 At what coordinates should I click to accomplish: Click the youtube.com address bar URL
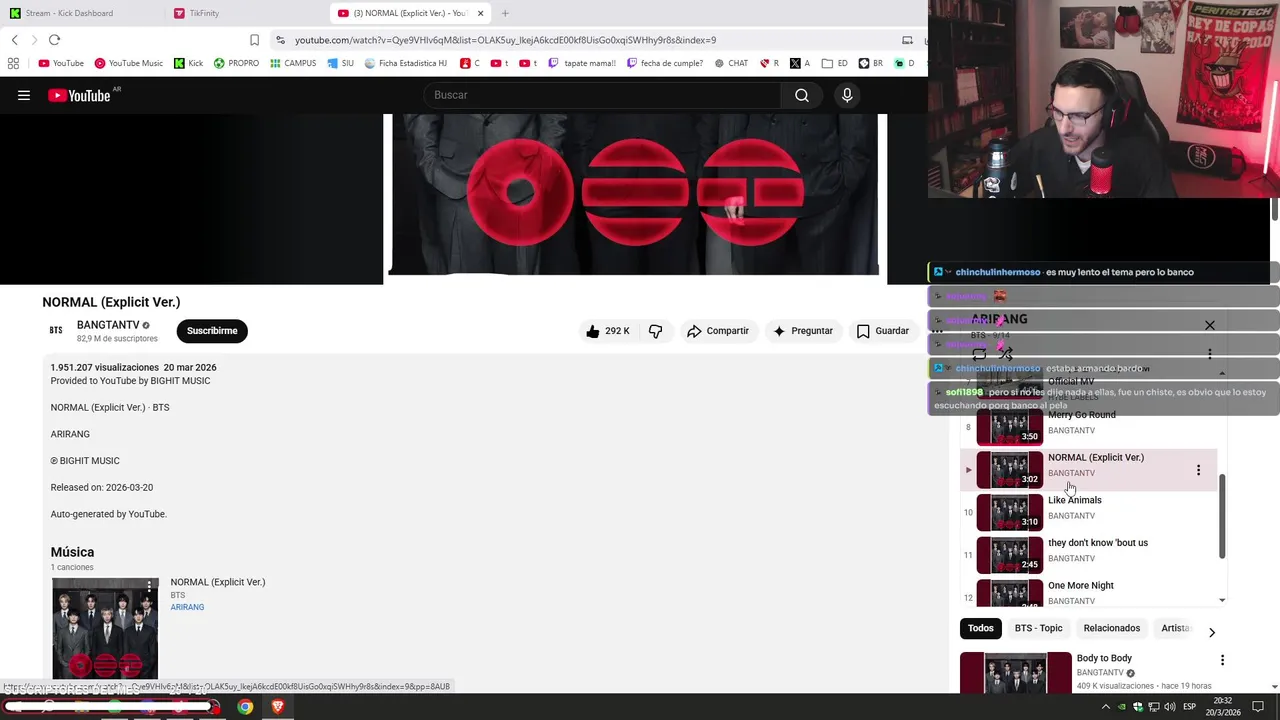tap(505, 40)
